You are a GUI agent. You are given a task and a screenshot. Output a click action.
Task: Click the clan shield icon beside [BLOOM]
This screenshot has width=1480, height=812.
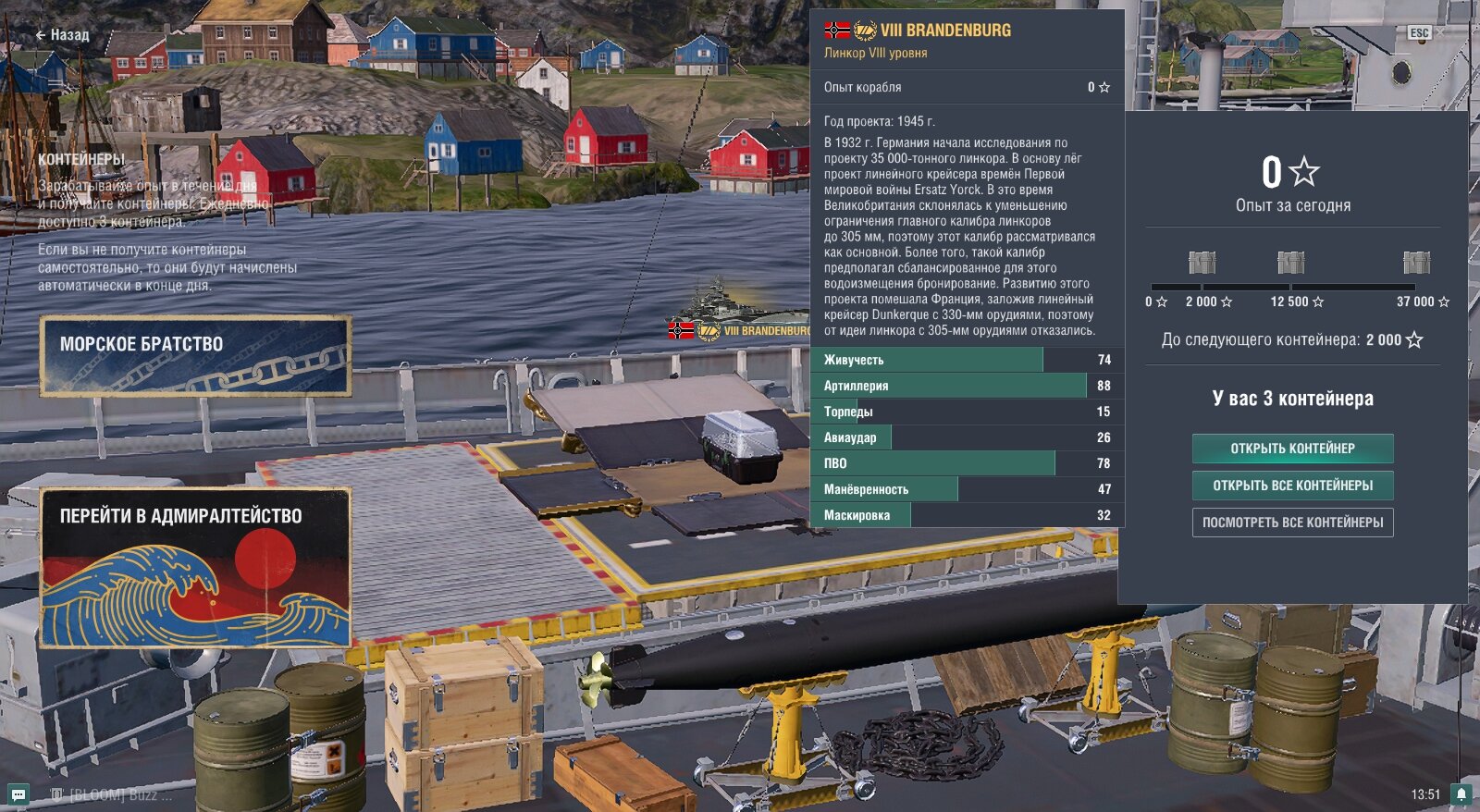pyautogui.click(x=57, y=794)
